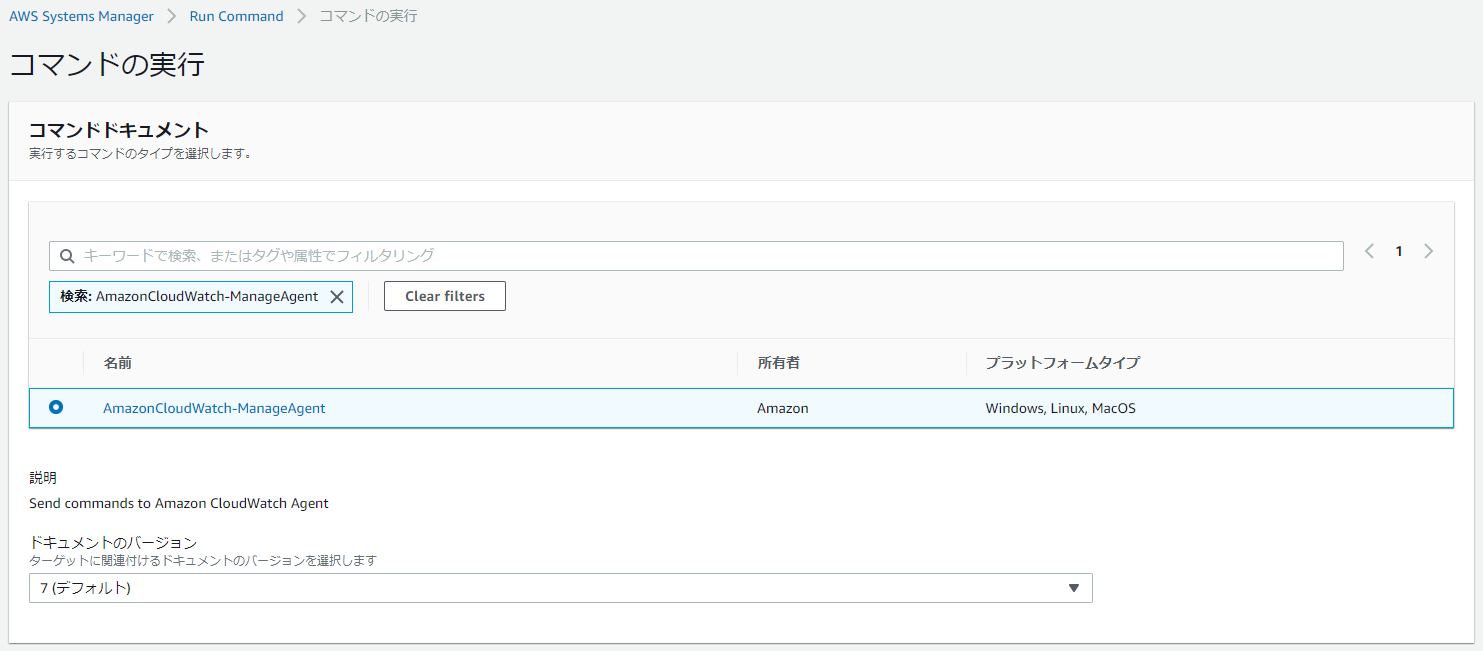Navigate to Run Command via breadcrumb

click(x=236, y=16)
